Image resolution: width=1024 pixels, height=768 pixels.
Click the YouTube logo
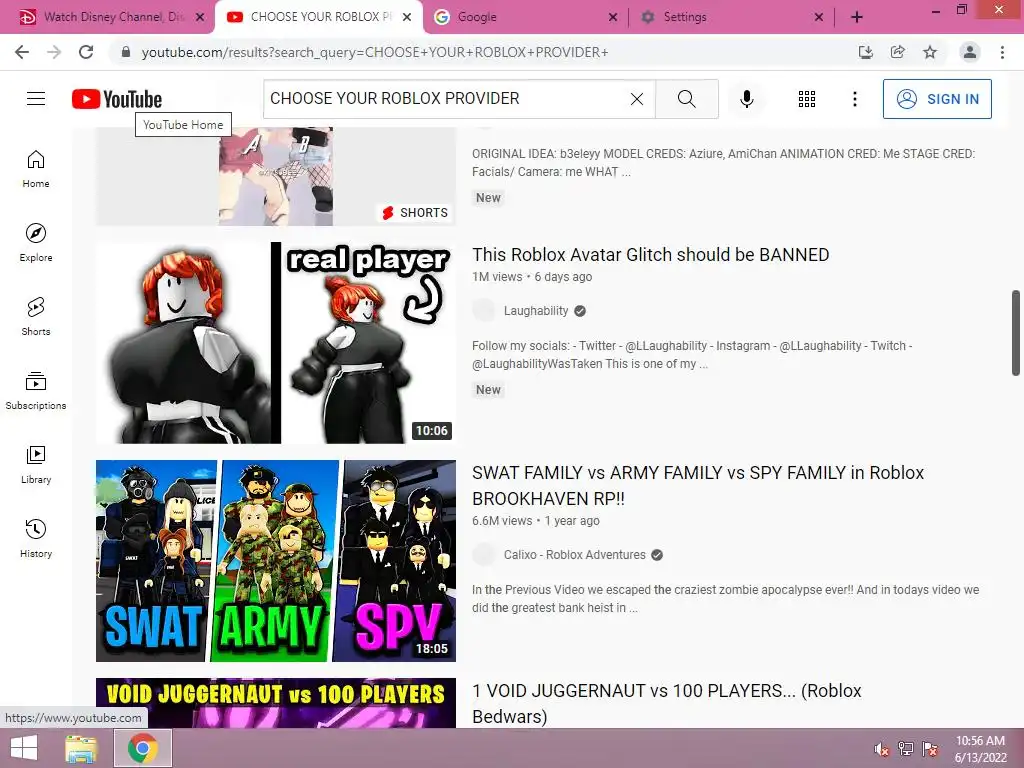point(117,99)
